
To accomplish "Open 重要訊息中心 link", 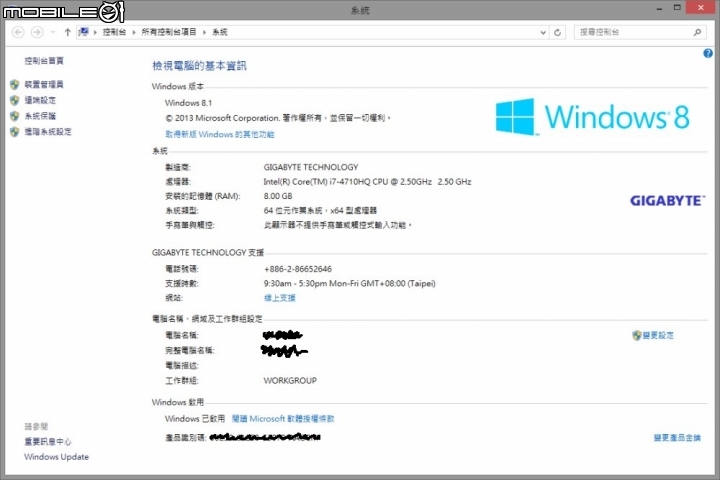I will (x=48, y=441).
